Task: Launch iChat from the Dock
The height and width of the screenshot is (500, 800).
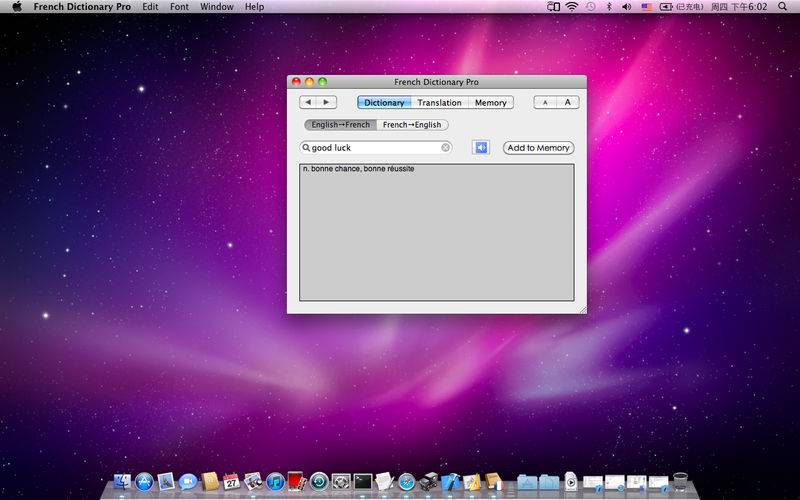Action: (x=188, y=482)
